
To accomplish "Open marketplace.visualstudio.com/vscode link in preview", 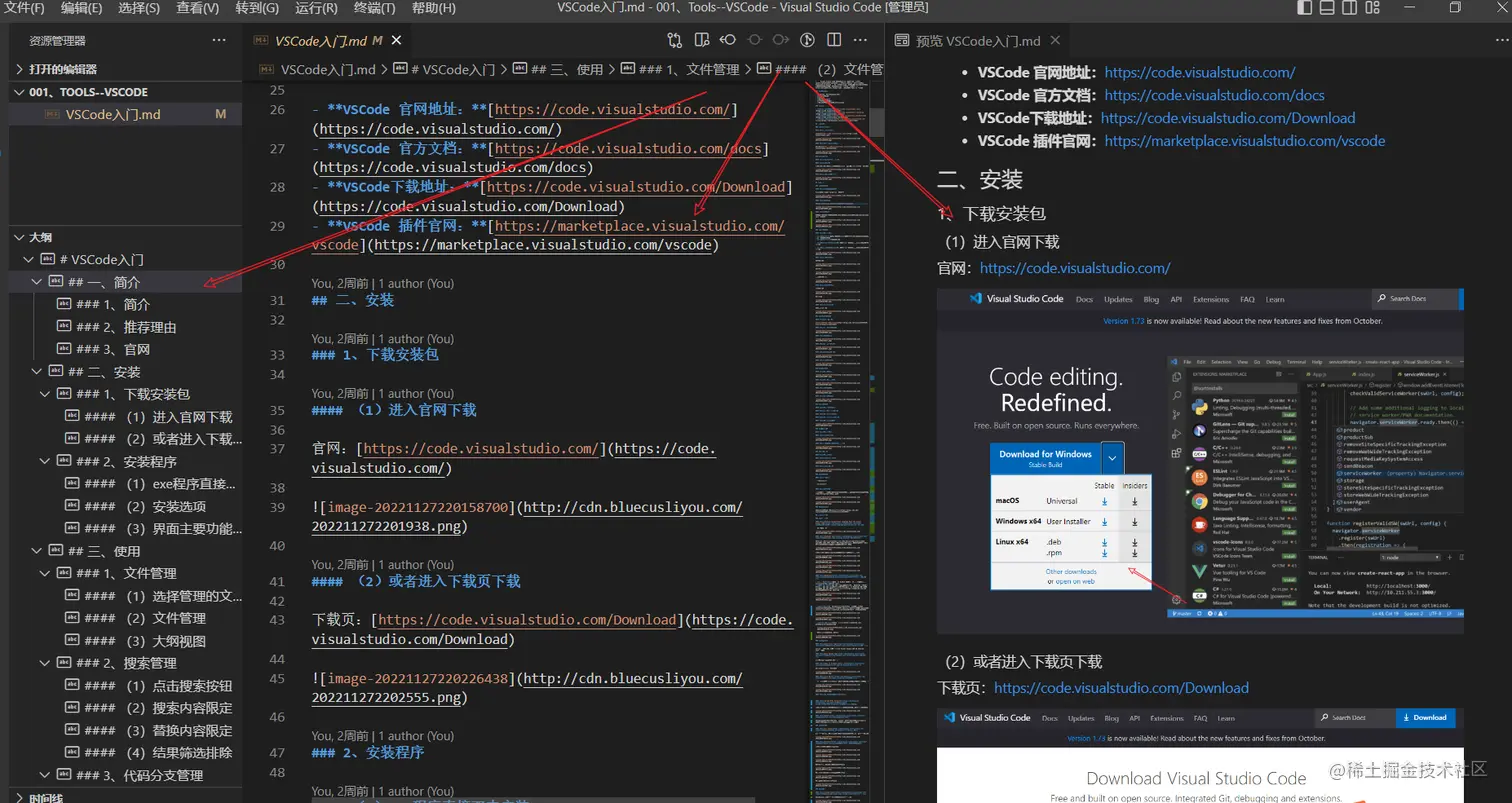I will [1245, 141].
